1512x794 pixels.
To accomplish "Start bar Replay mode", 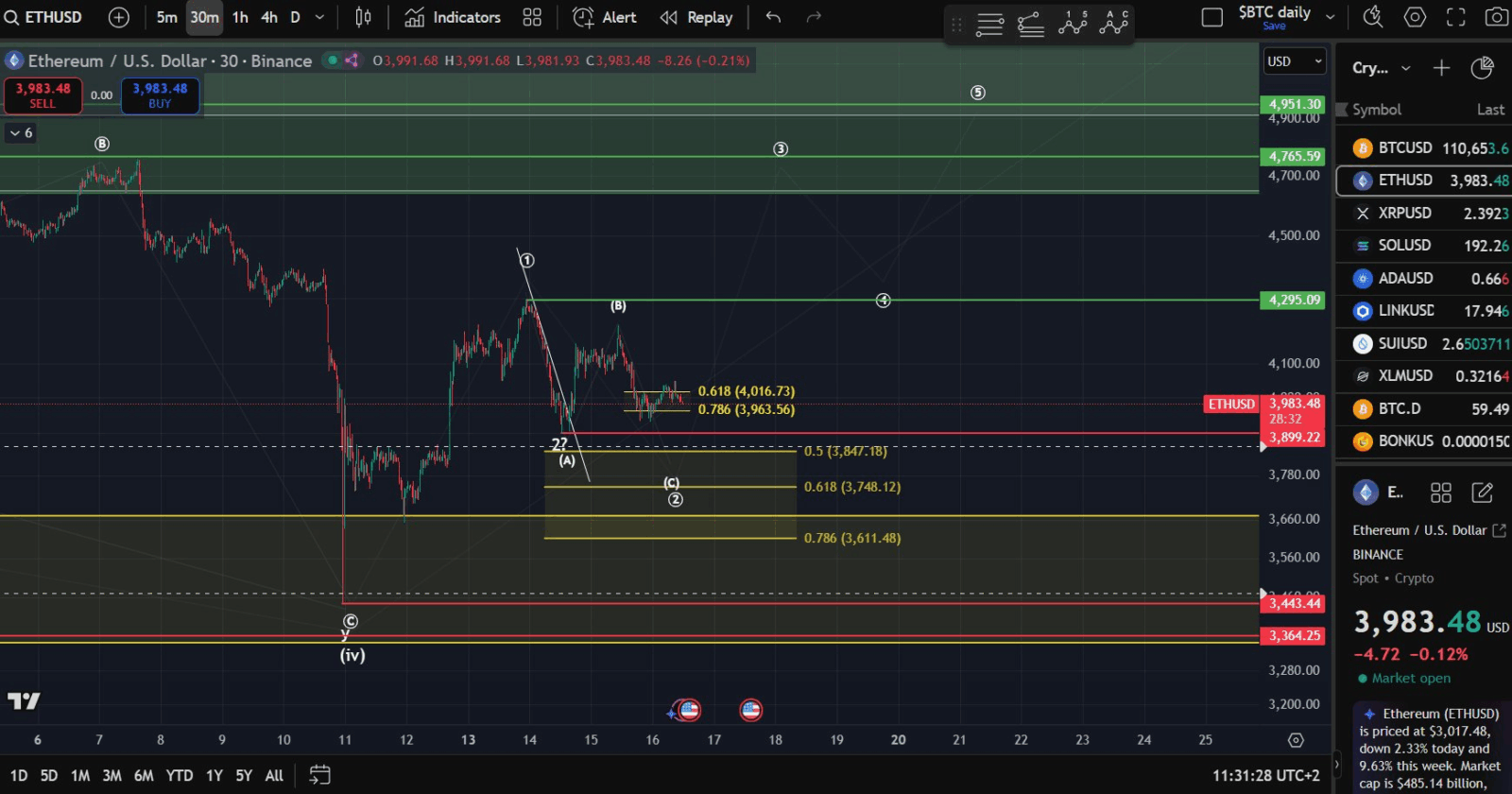I will coord(696,17).
